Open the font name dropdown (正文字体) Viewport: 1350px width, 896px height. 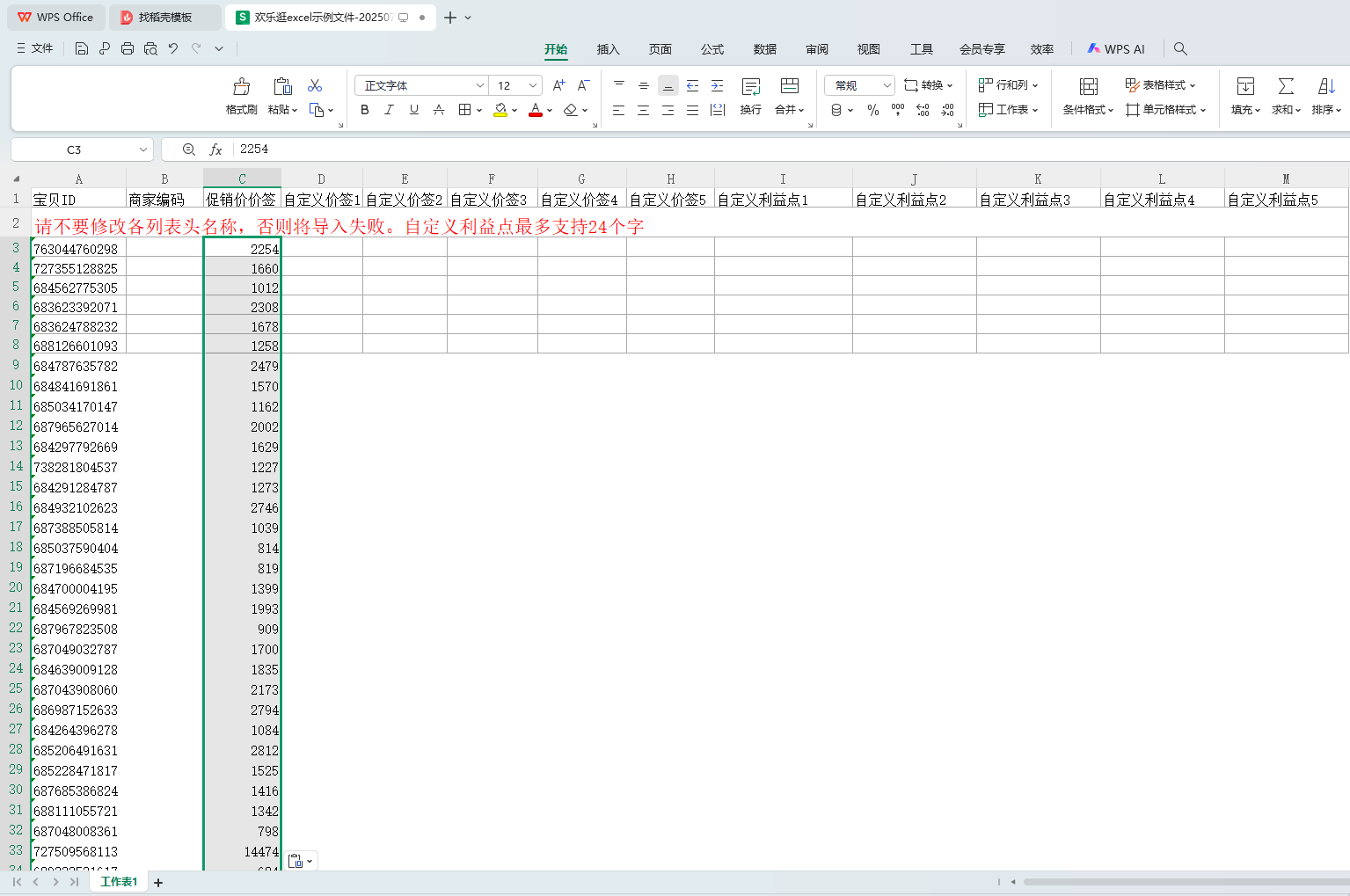pyautogui.click(x=479, y=85)
